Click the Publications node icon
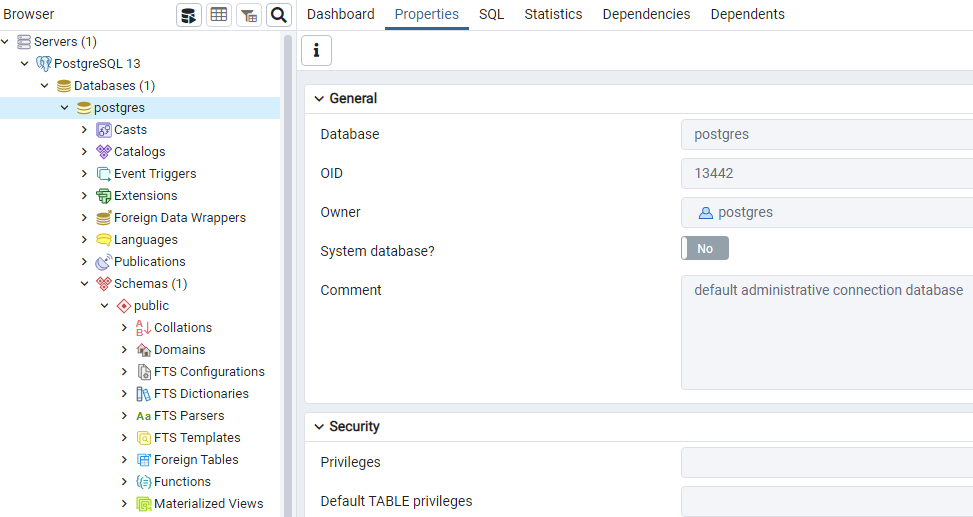This screenshot has width=973, height=517. pyautogui.click(x=104, y=261)
